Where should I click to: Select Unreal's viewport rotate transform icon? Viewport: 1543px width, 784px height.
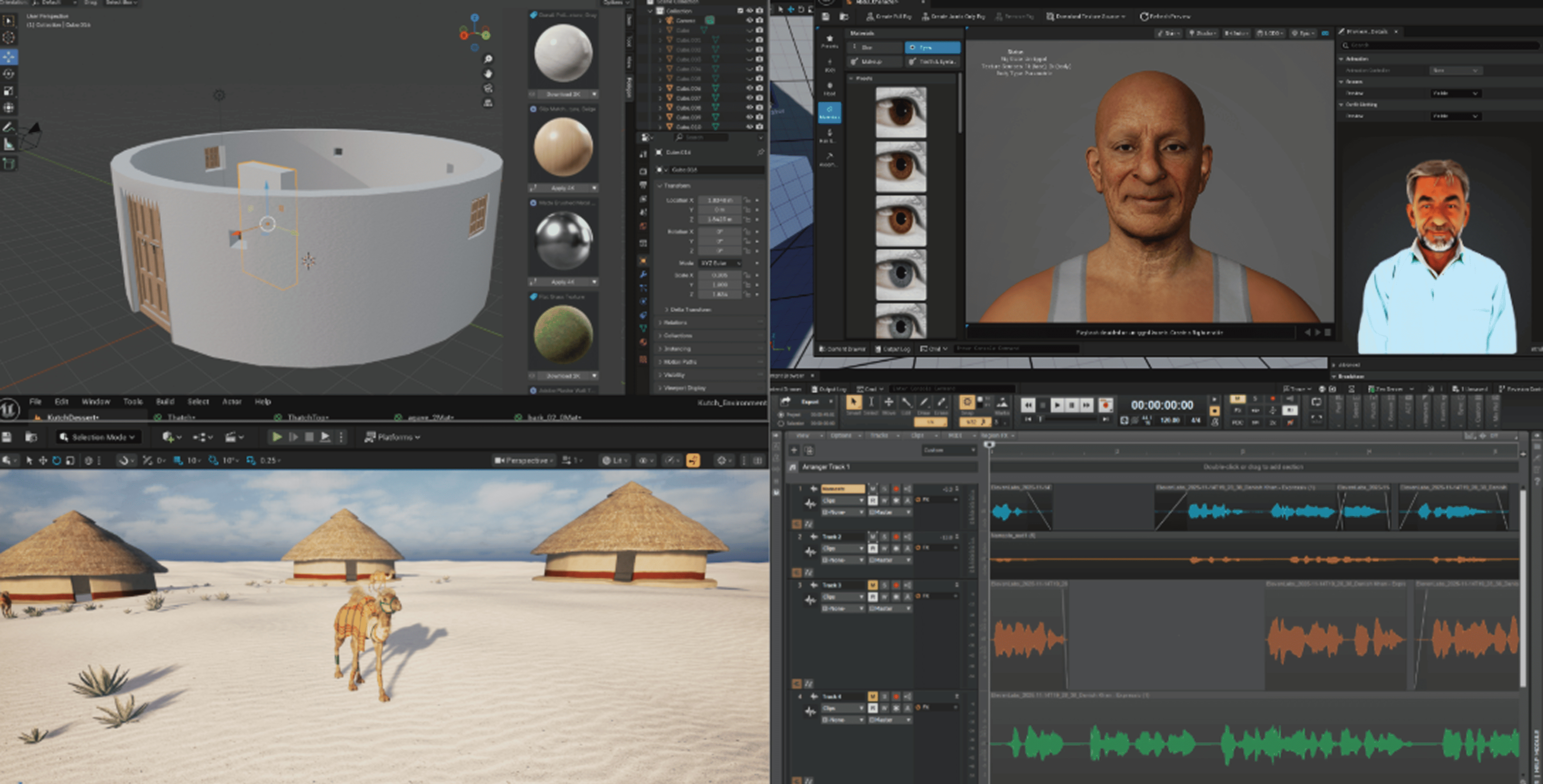click(56, 460)
